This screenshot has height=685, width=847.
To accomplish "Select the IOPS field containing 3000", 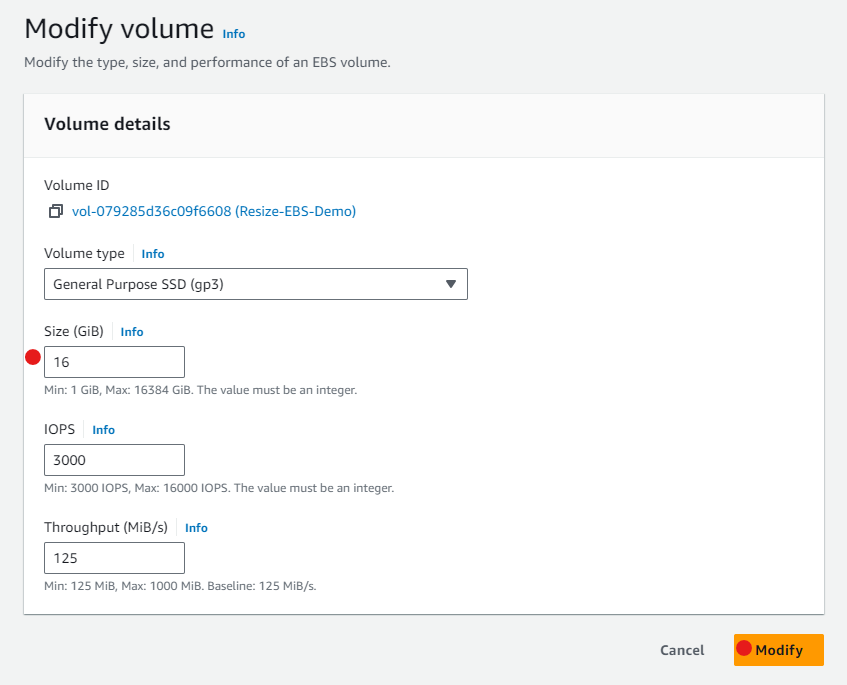I will click(115, 460).
